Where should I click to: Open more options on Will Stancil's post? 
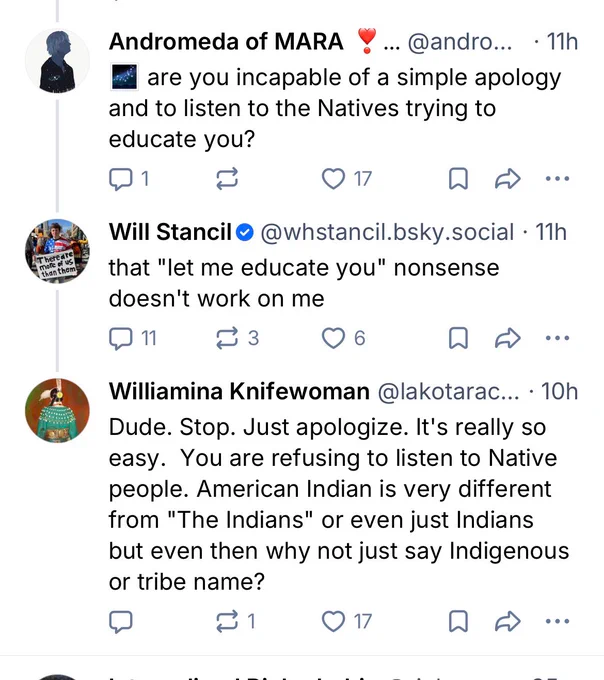pyautogui.click(x=557, y=338)
